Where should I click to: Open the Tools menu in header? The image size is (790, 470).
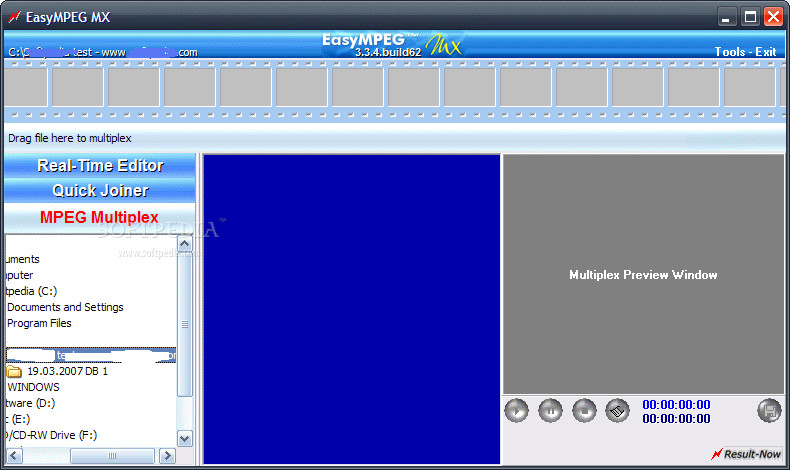(x=730, y=52)
